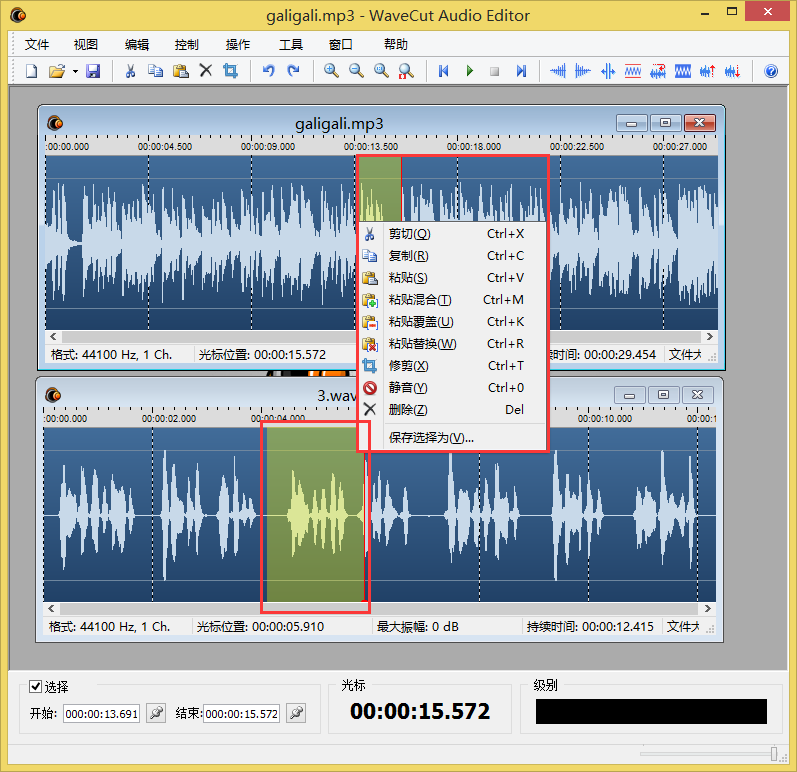
Task: Choose 粘贴替换(W) from context menu
Action: point(452,344)
